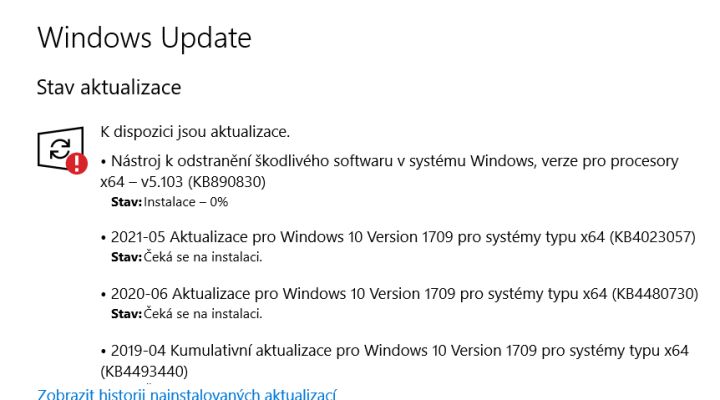This screenshot has width=720, height=400.
Task: Click the red exclamation alert badge
Action: point(77,163)
